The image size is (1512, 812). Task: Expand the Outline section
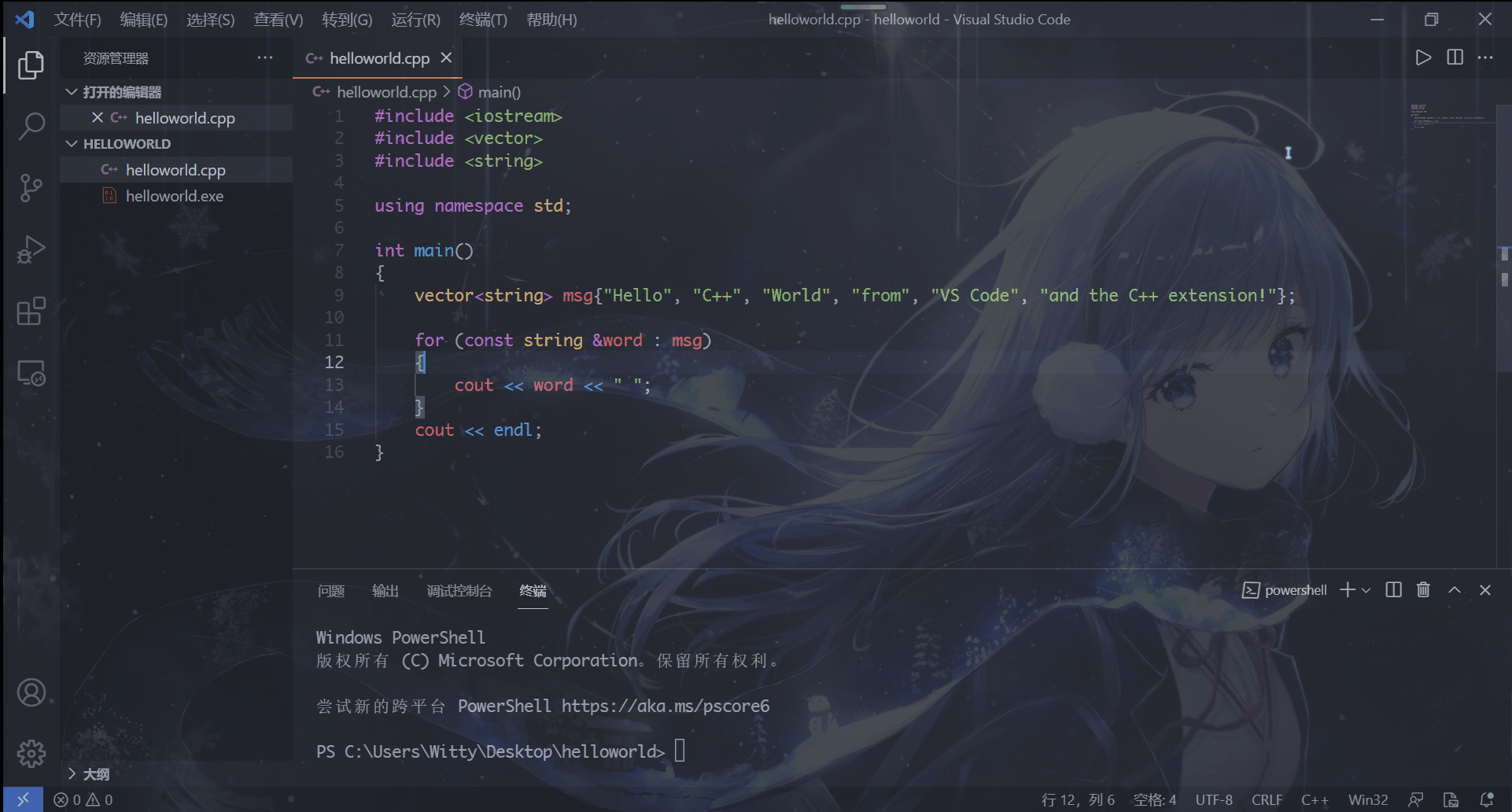(72, 773)
